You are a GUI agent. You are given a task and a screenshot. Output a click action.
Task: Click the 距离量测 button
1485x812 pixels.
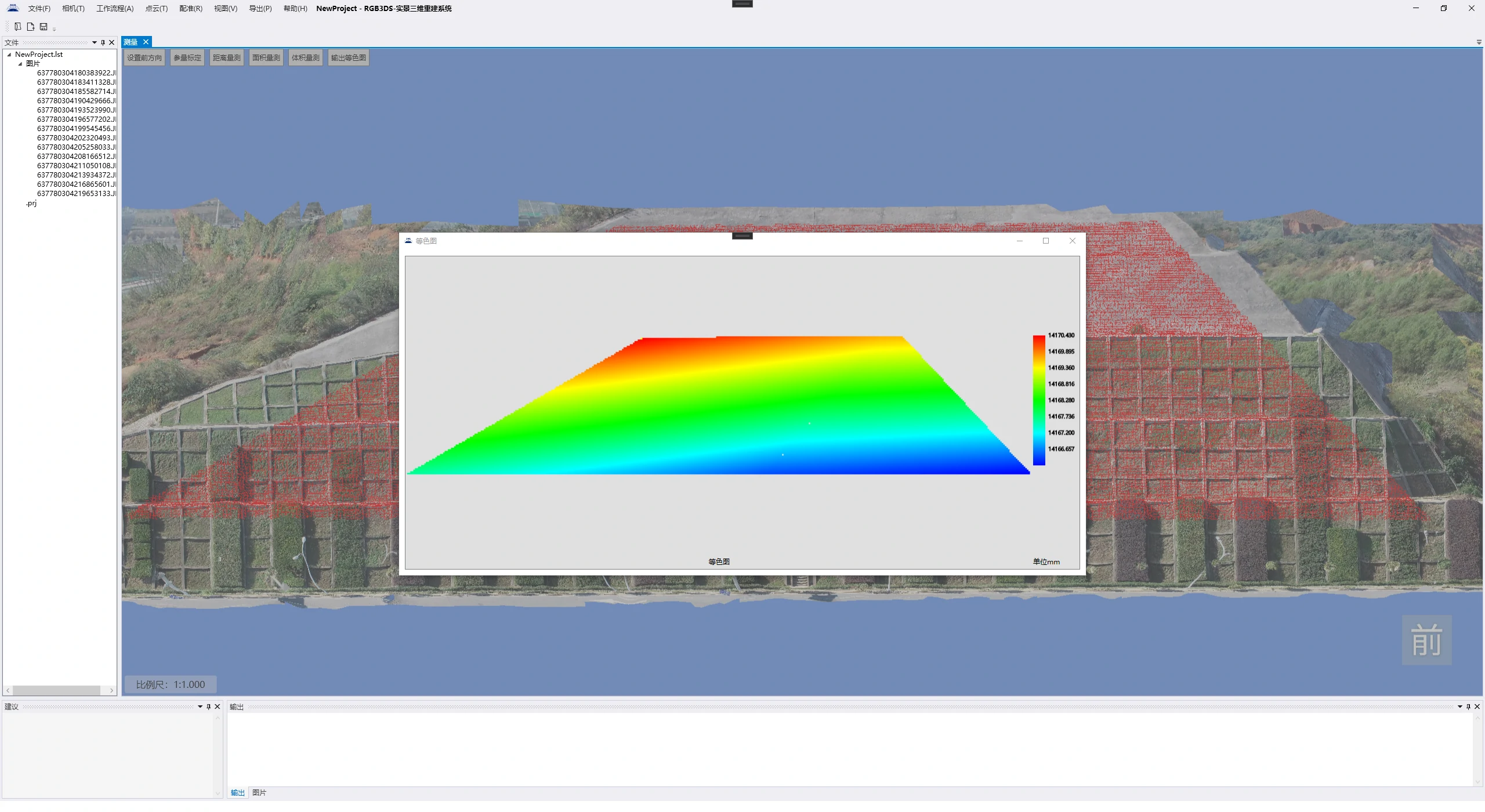(x=226, y=58)
